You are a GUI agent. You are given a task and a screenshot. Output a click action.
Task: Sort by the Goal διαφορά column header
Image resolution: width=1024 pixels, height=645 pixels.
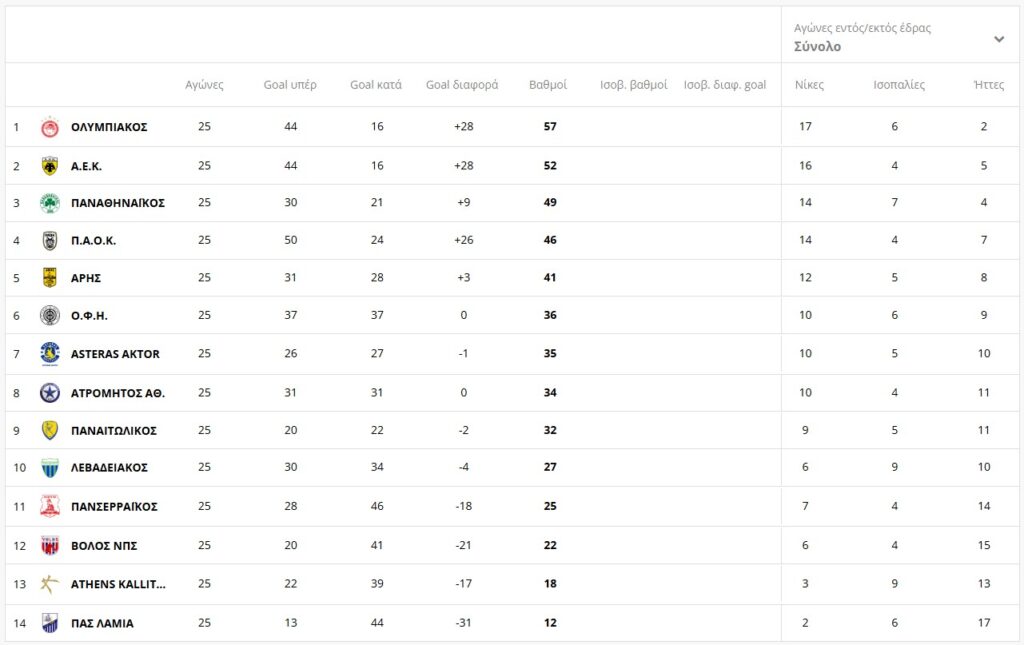[461, 85]
